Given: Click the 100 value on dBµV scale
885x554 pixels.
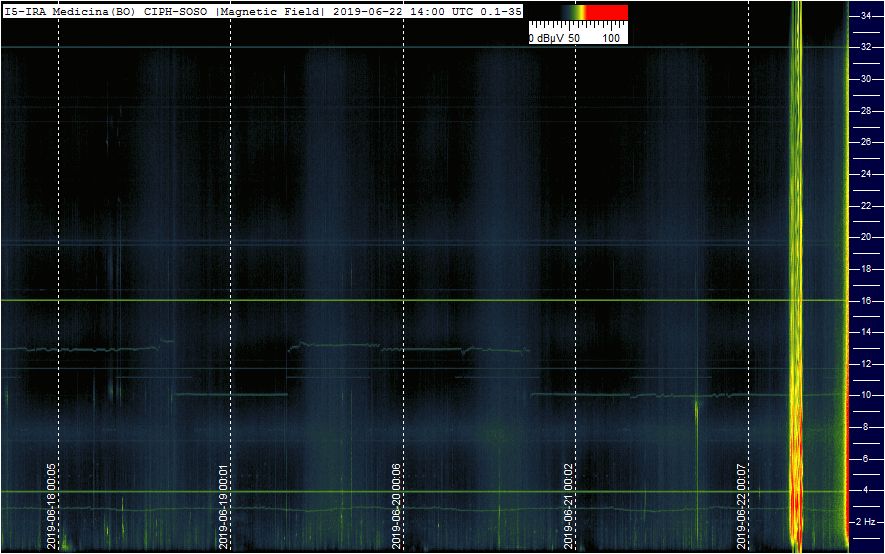Looking at the screenshot, I should [x=611, y=38].
